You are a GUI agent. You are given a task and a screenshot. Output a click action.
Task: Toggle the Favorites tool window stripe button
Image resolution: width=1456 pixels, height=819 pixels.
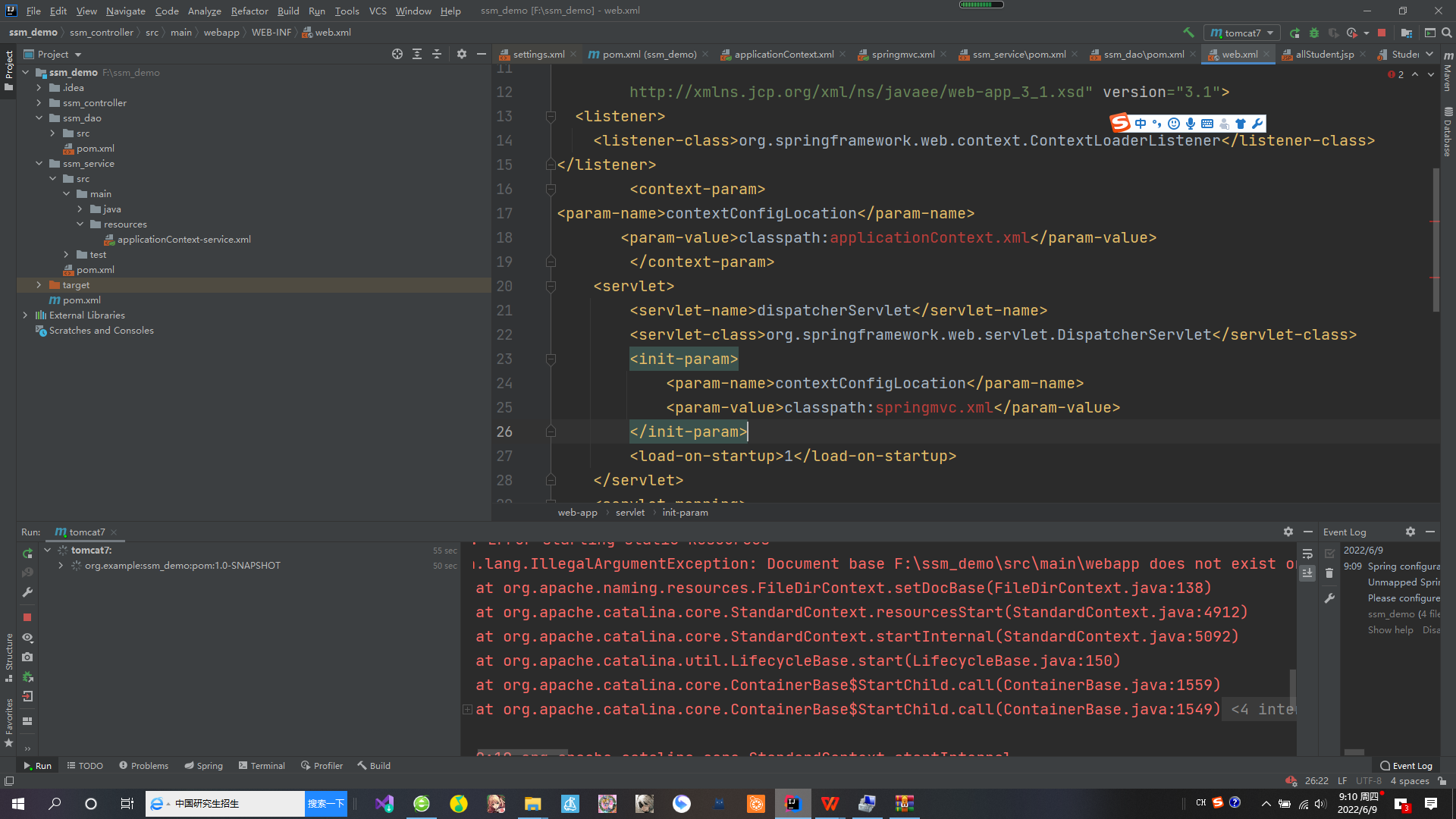[x=8, y=723]
